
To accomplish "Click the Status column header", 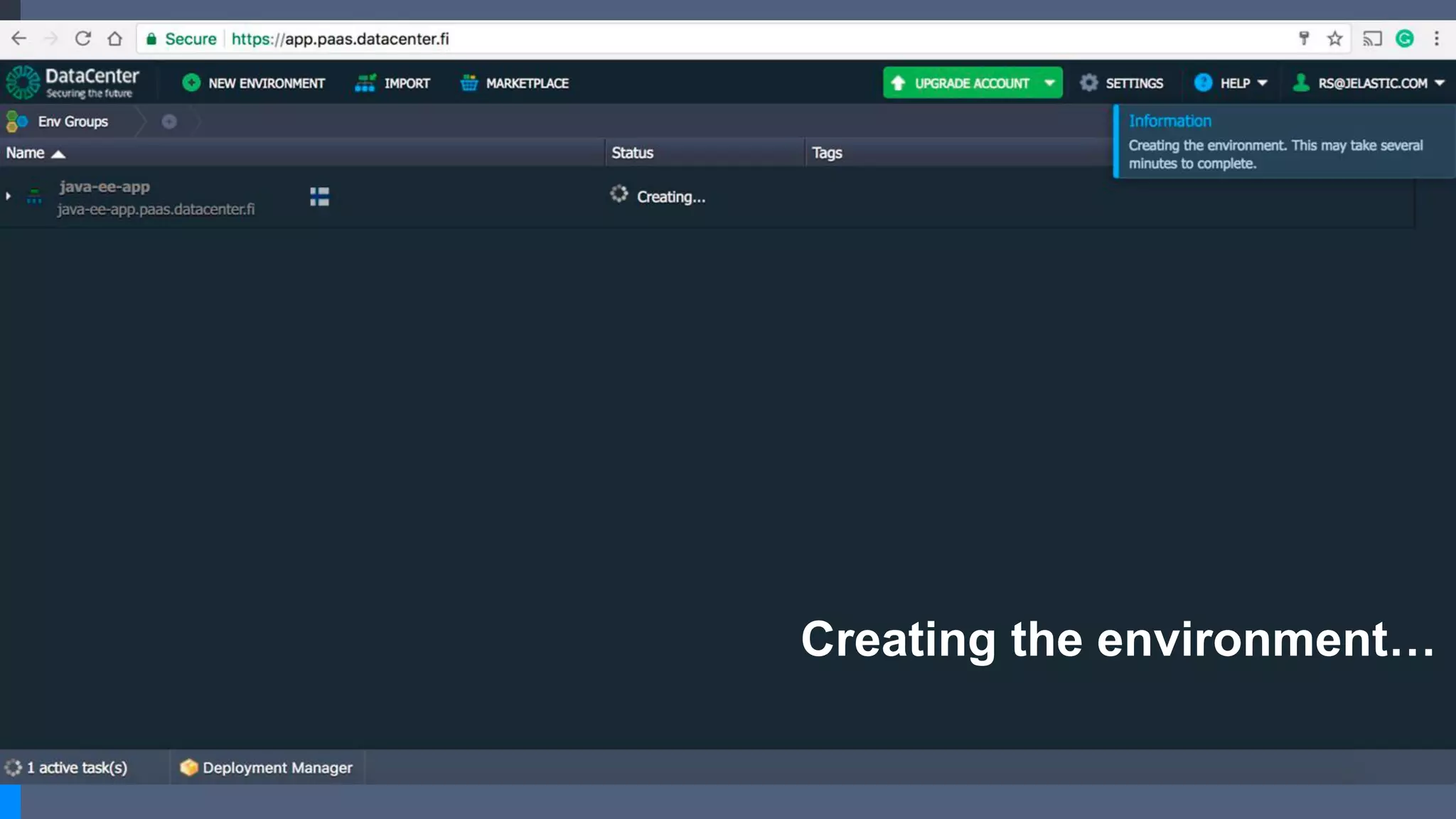I will [x=632, y=153].
